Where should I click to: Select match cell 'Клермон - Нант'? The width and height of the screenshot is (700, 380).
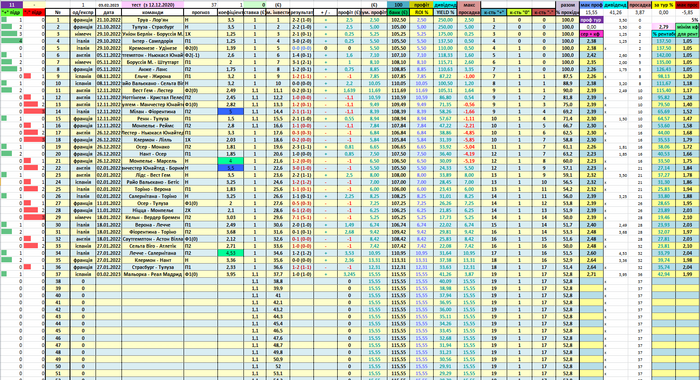tap(152, 260)
